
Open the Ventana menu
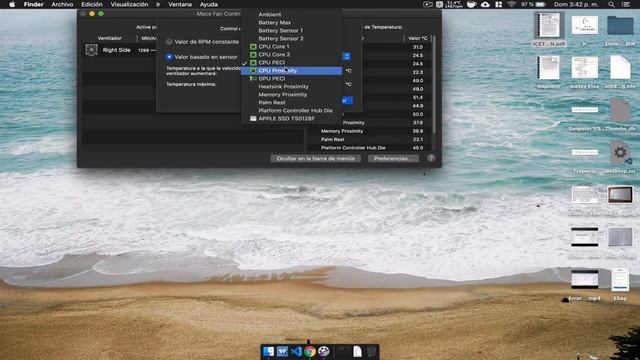coord(180,4)
